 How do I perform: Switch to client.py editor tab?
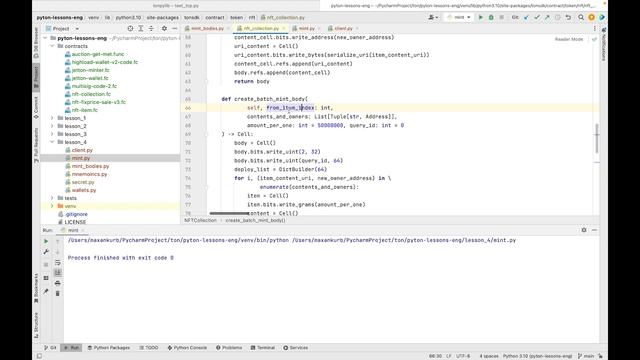tap(343, 29)
